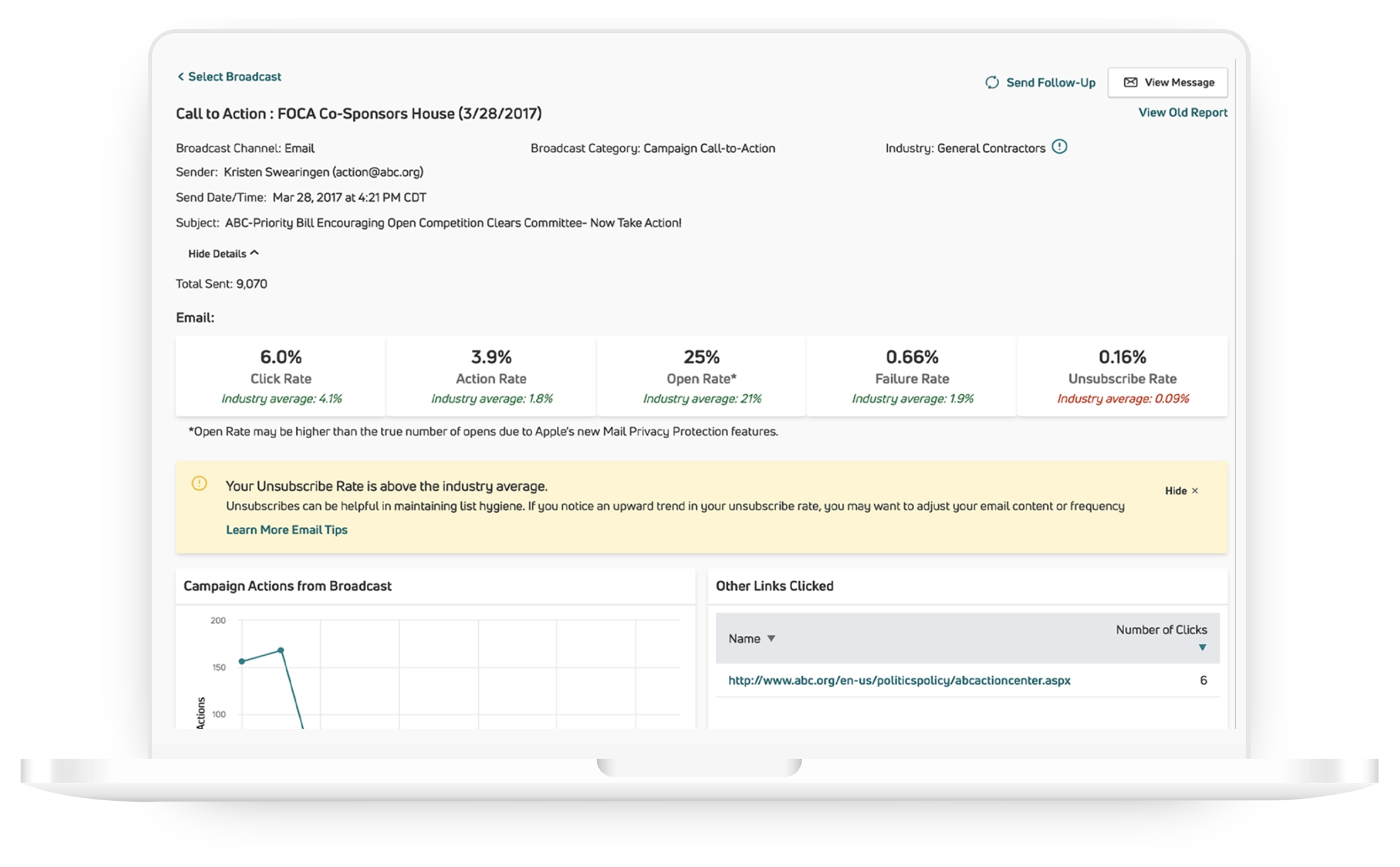
Task: Click the Send Follow-Up text button
Action: click(1051, 83)
